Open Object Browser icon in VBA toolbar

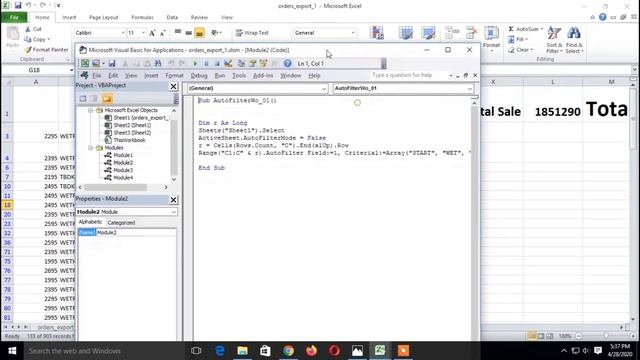(263, 63)
